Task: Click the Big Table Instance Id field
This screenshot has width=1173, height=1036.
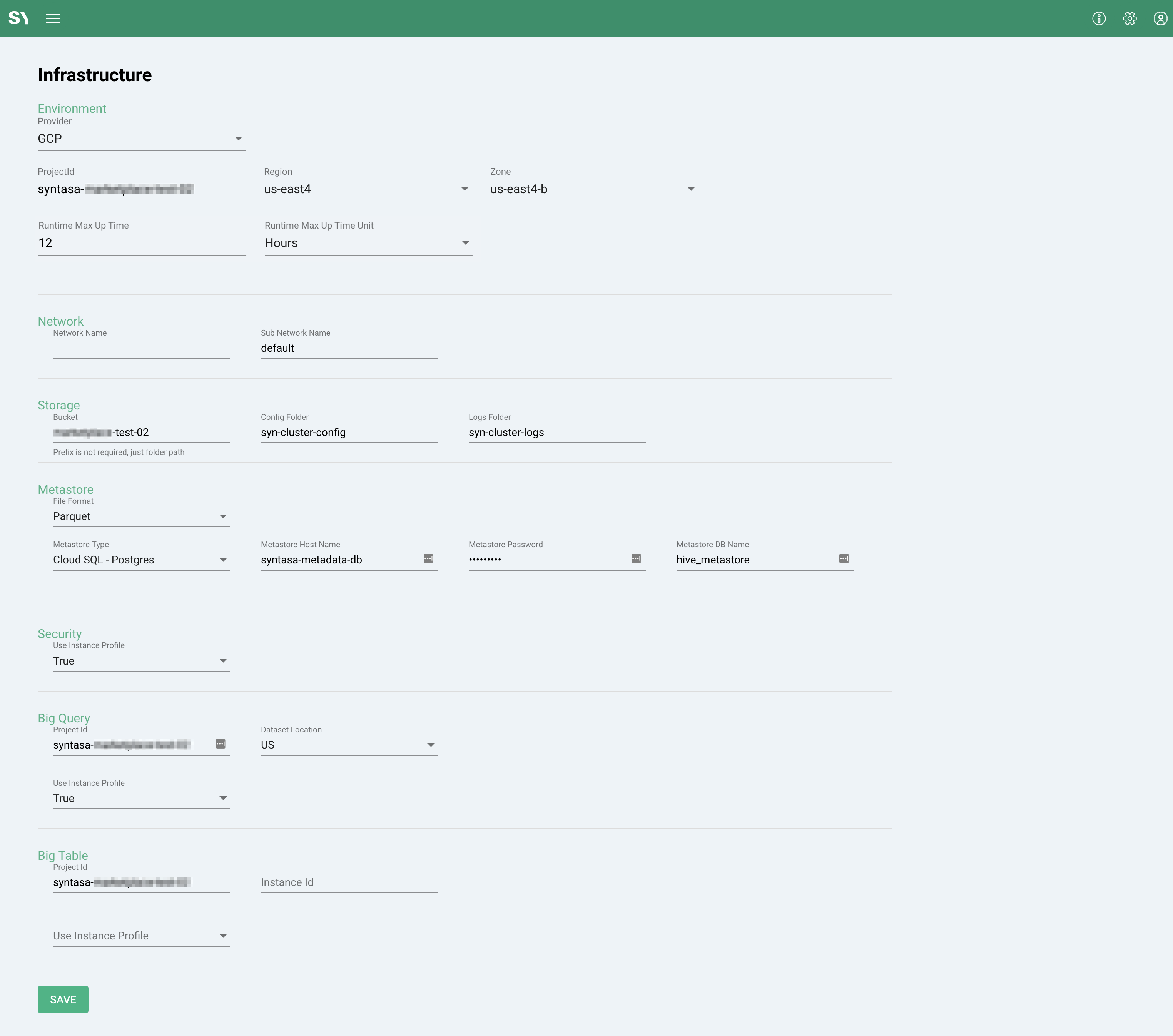Action: point(349,883)
